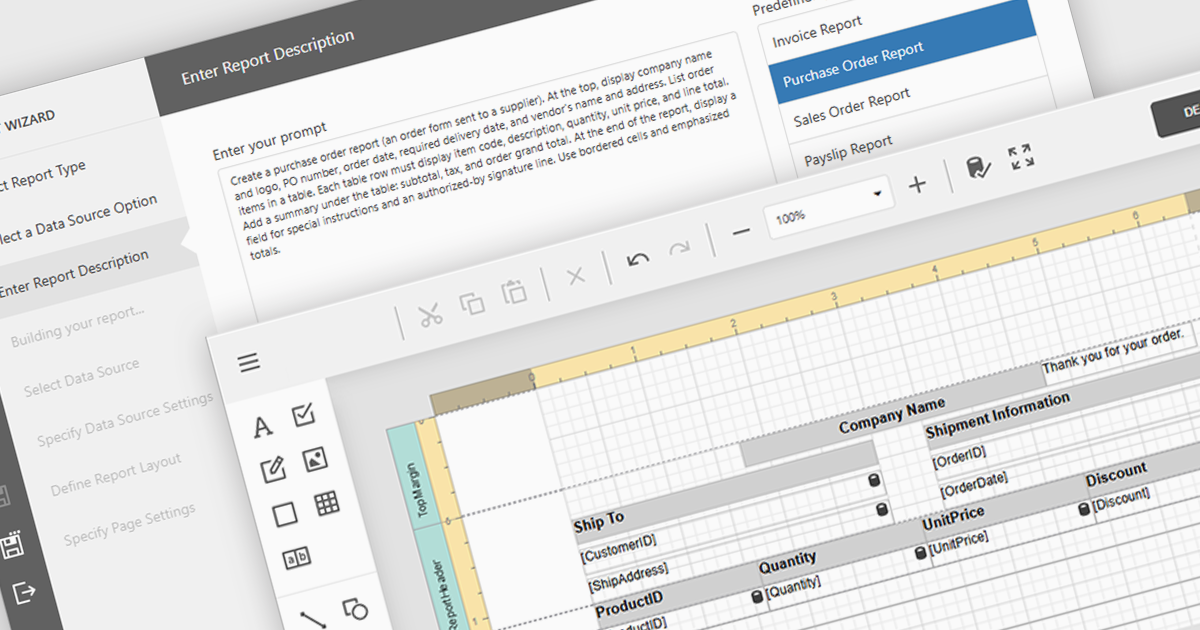Open Define Report Layout step
1200x630 pixels.
point(116,475)
